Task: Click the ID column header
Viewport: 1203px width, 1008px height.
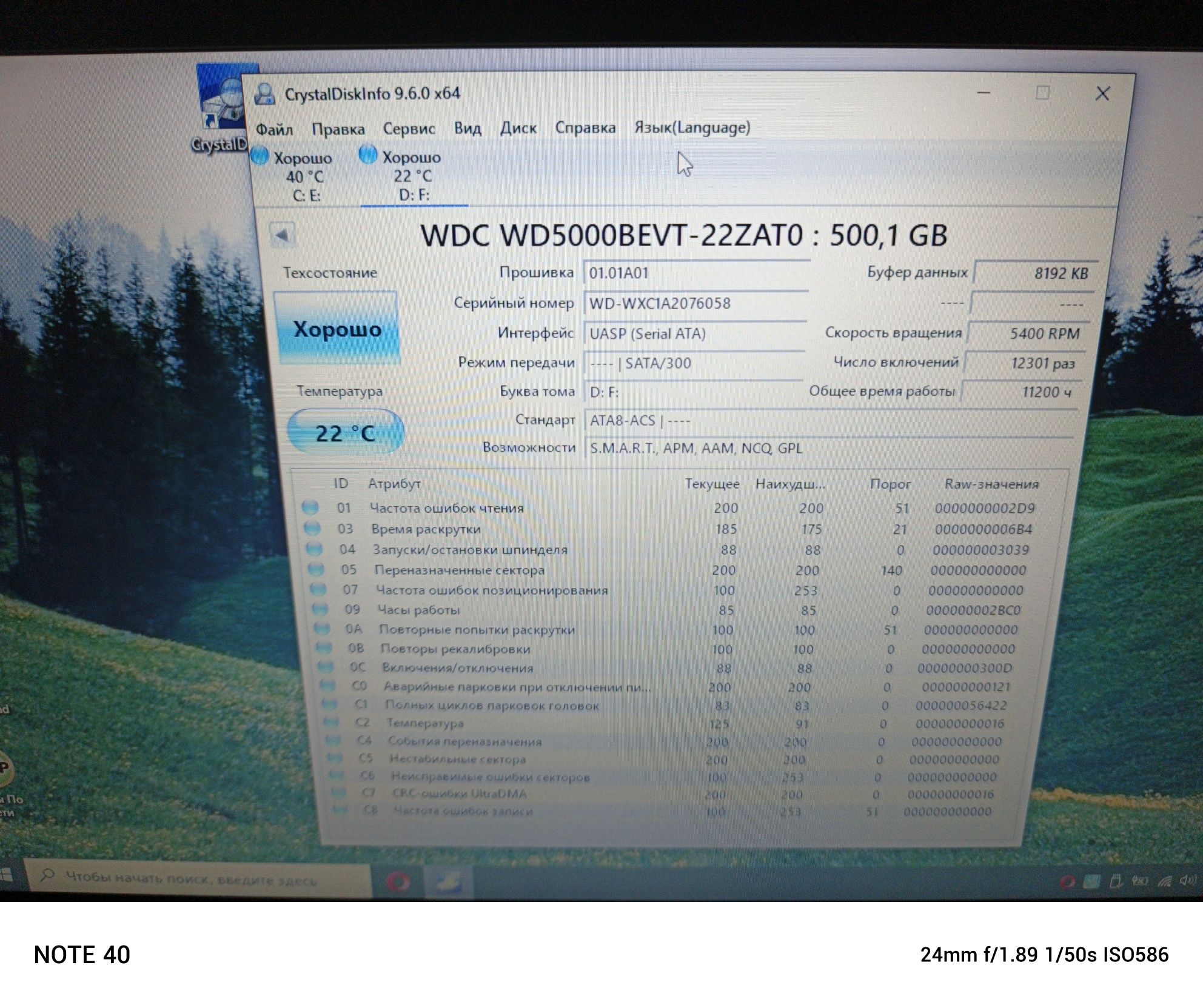Action: coord(341,483)
